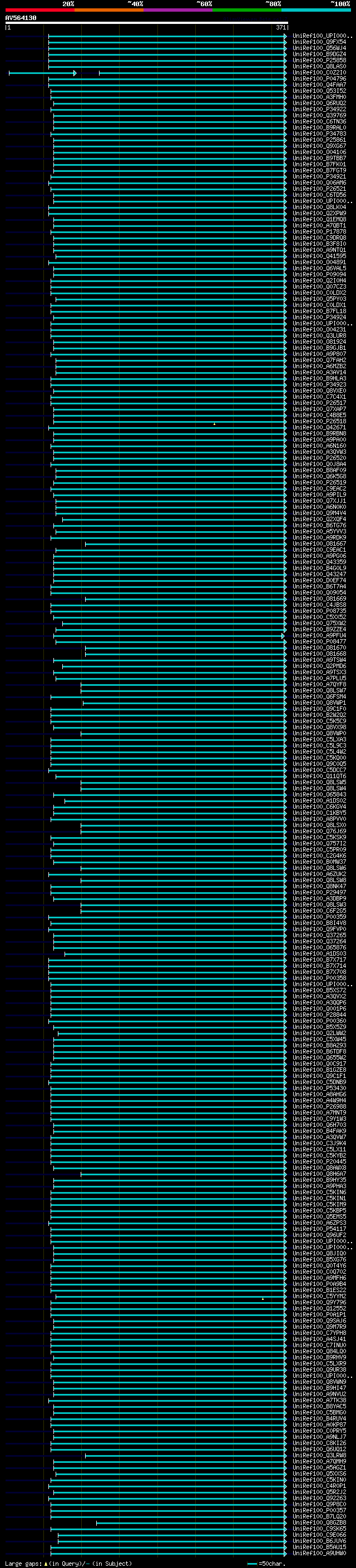The image size is (356, 1568).
Task: Select label UniRef100_A3FMH0
Action: [319, 97]
